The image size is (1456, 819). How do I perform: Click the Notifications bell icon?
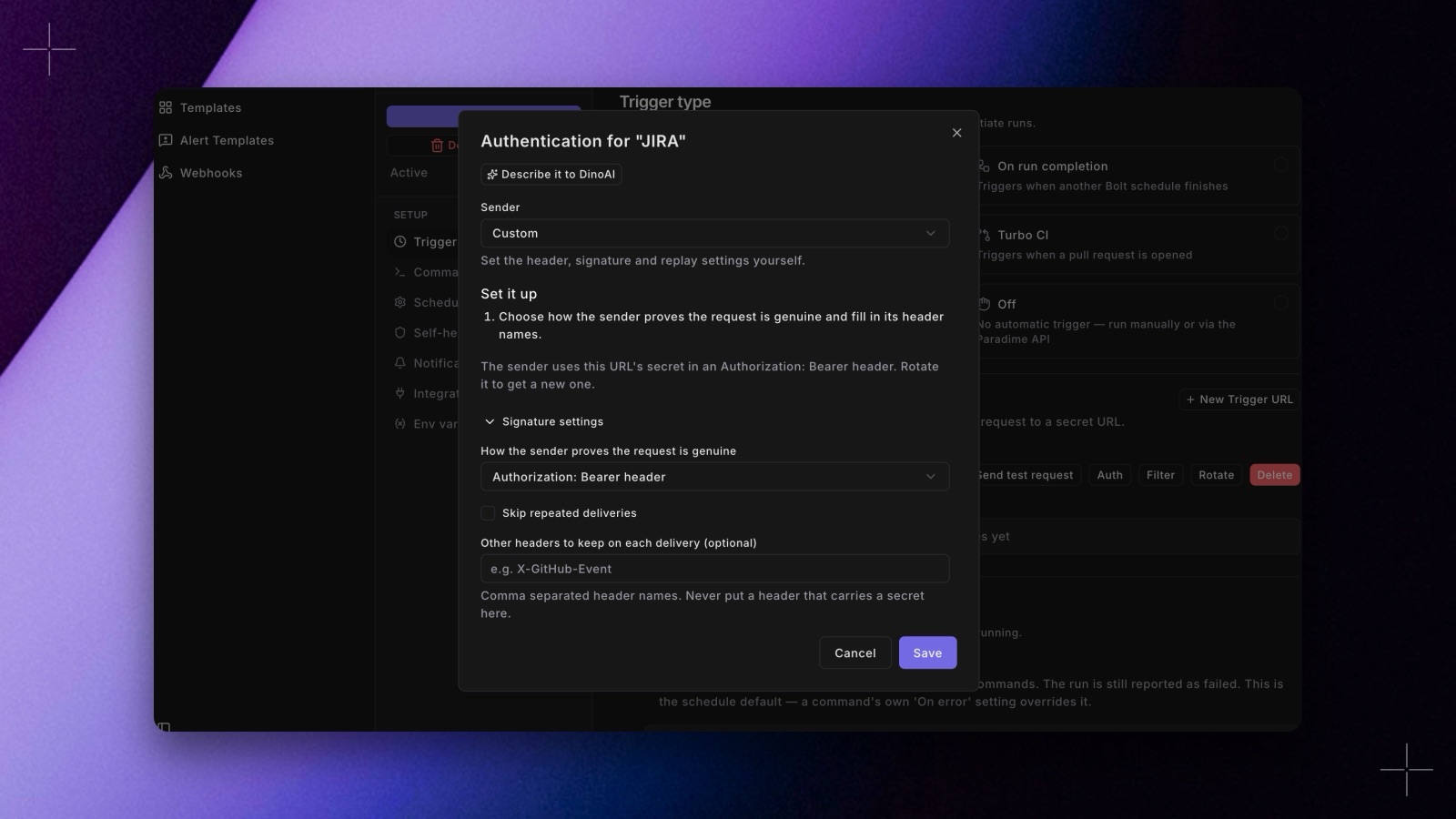point(399,363)
